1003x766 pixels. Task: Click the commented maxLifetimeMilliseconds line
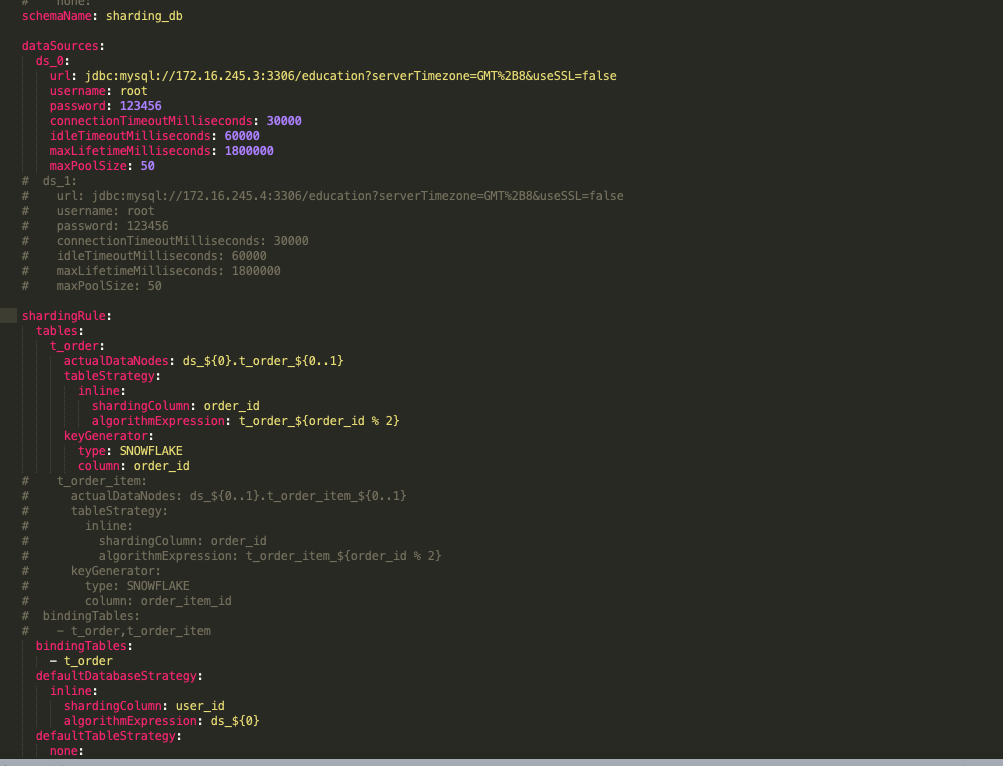click(151, 271)
